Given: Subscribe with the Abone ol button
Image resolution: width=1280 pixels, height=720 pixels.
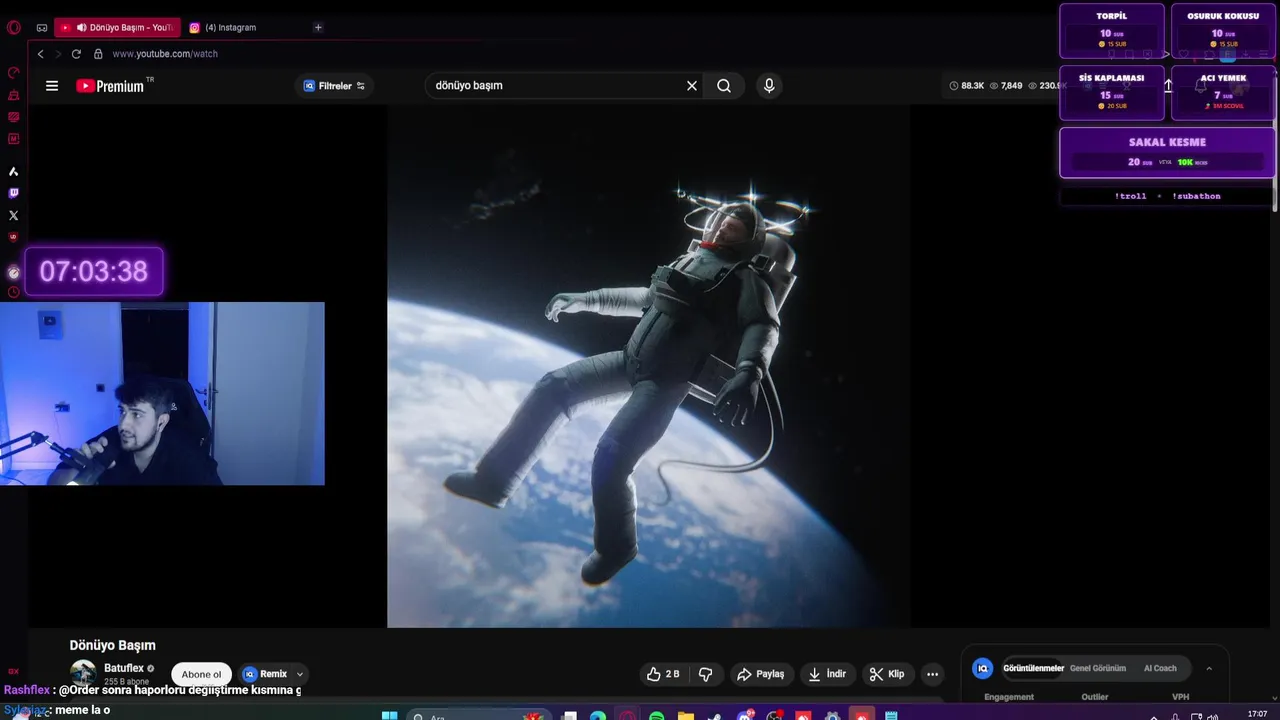Looking at the screenshot, I should 201,674.
